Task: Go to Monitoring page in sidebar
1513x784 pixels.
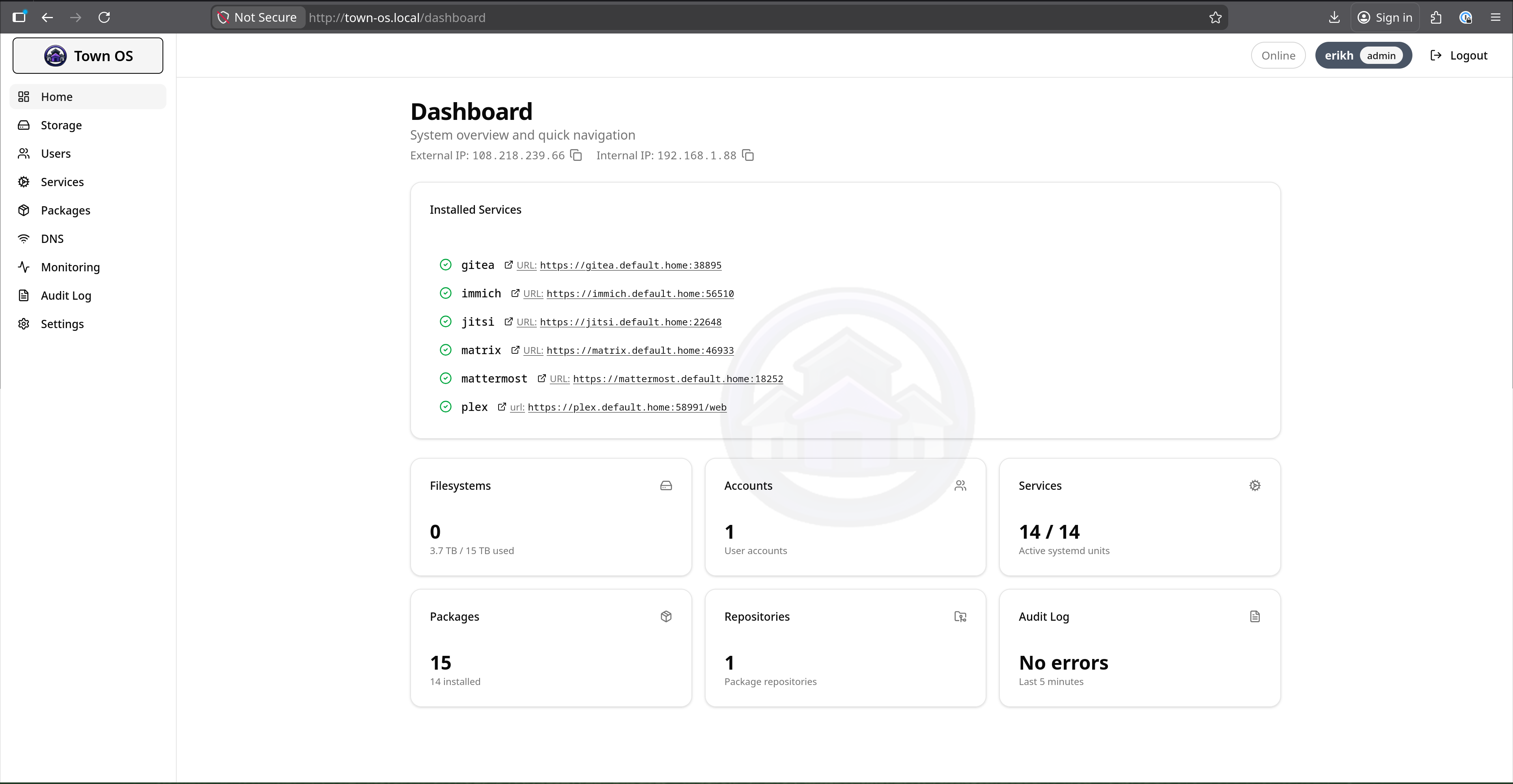Action: click(x=70, y=267)
